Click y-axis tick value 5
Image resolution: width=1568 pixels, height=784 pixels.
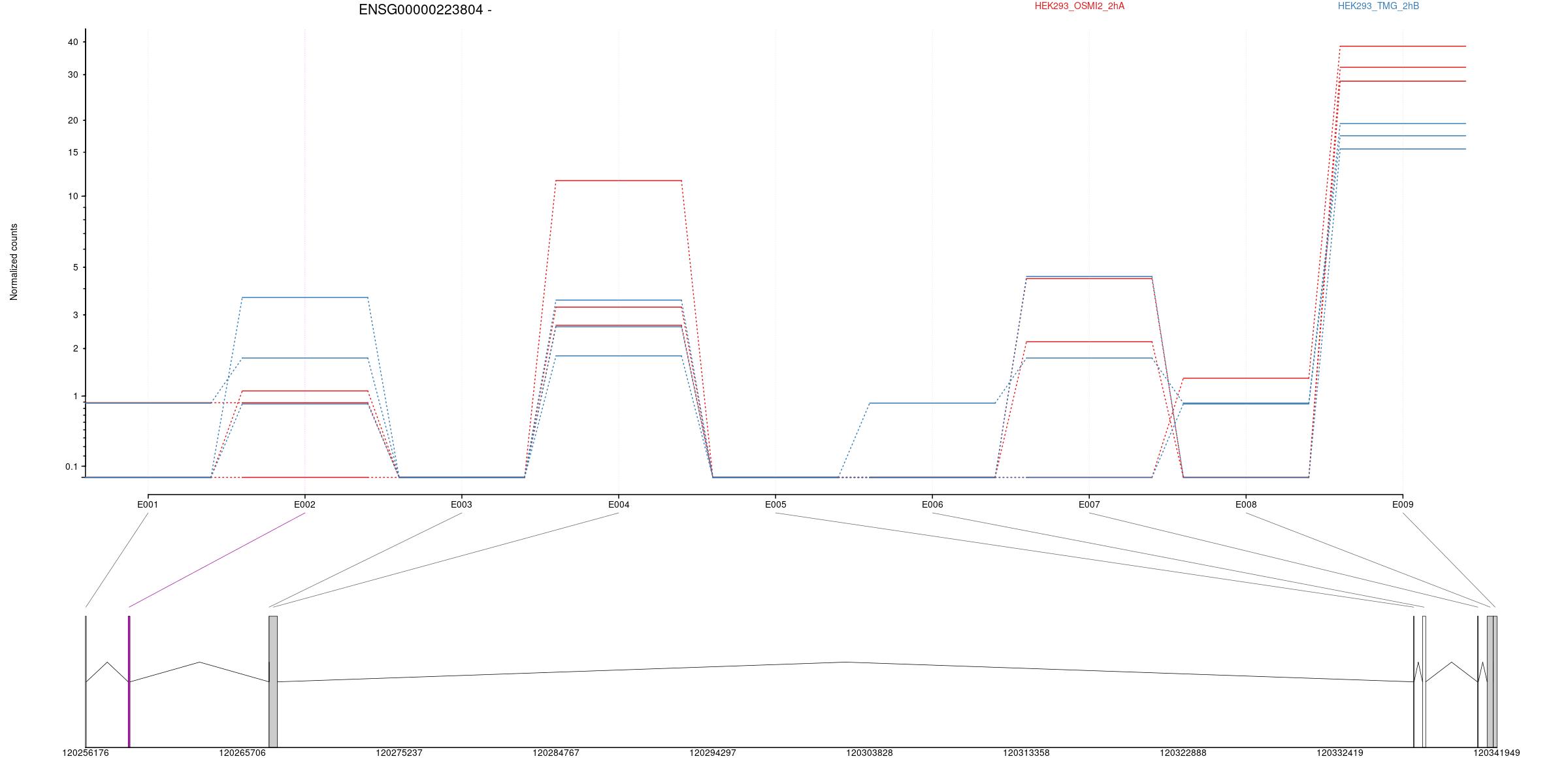click(x=75, y=267)
